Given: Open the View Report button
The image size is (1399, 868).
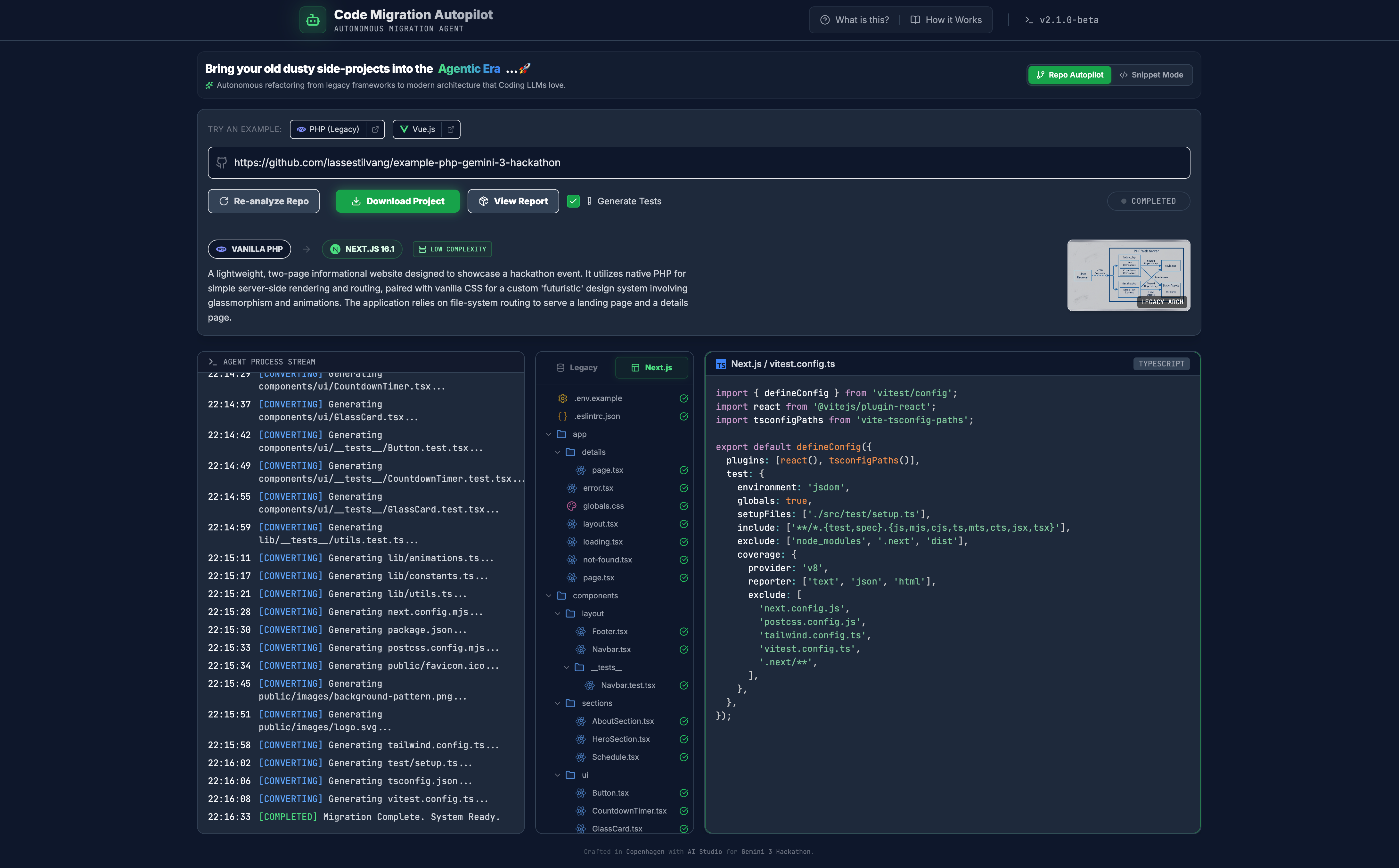Looking at the screenshot, I should tap(513, 201).
